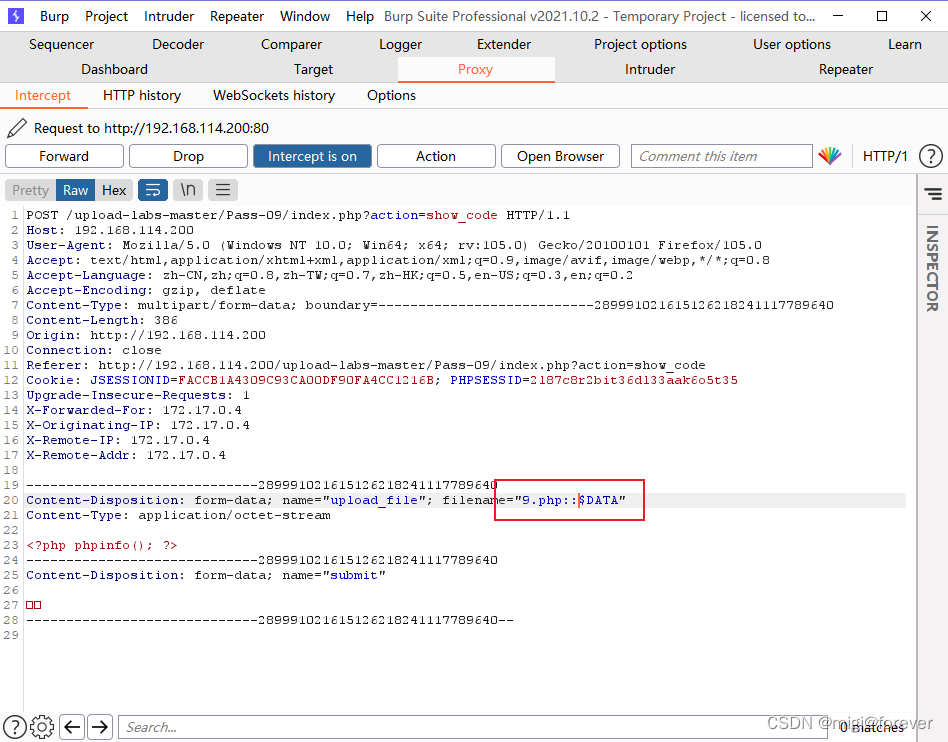Switch to the Extender tab
The width and height of the screenshot is (948, 742).
point(504,44)
